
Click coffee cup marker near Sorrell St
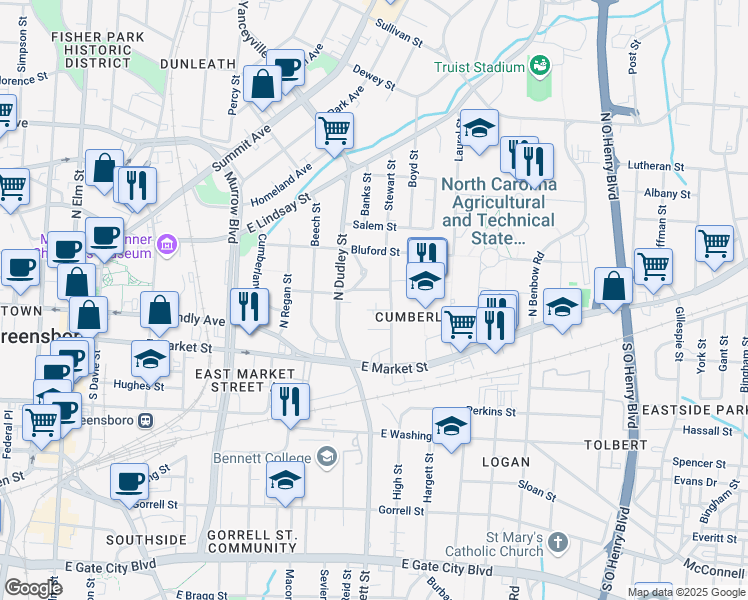tap(129, 484)
